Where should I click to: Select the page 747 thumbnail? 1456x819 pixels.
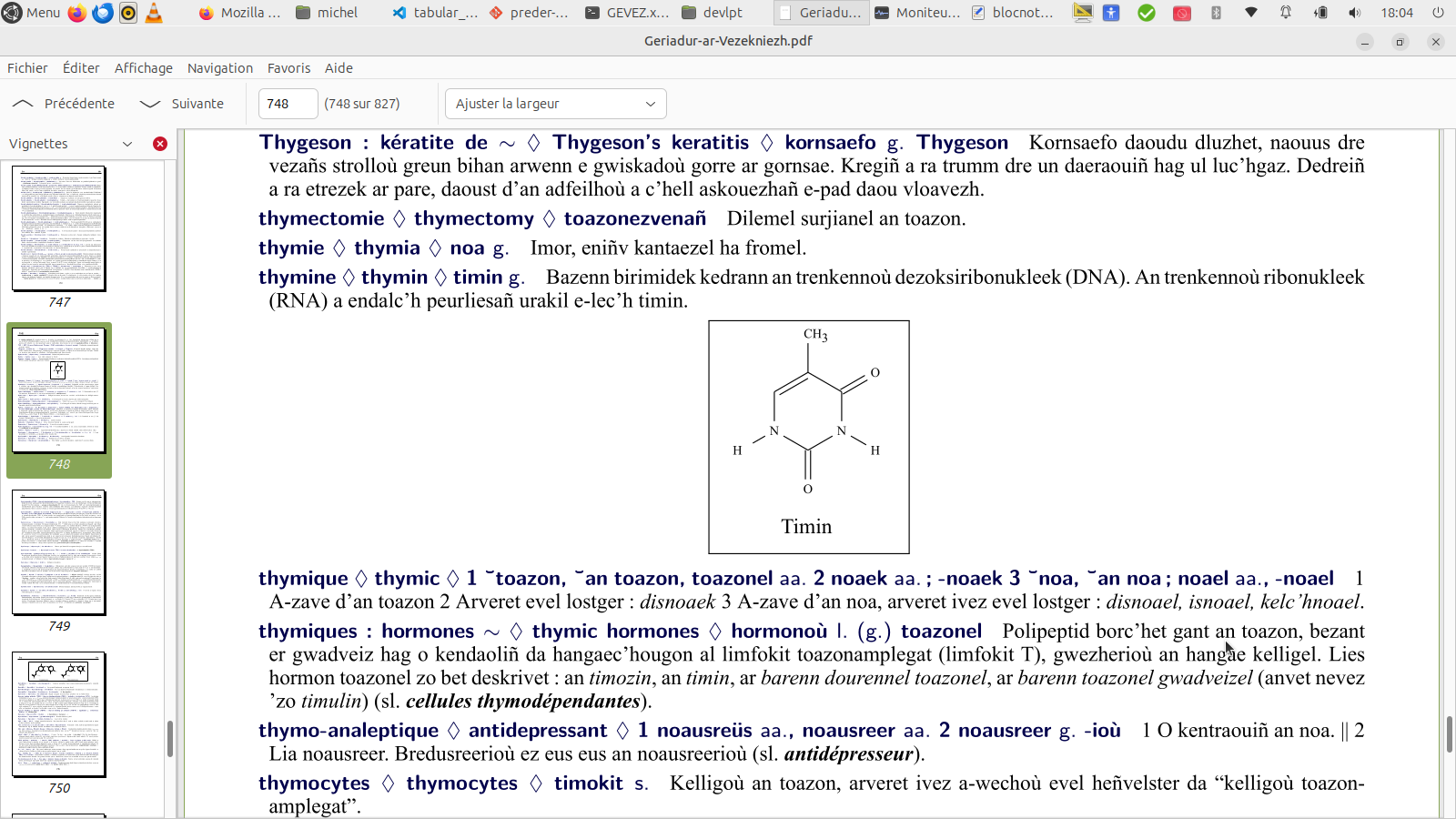coord(59,228)
